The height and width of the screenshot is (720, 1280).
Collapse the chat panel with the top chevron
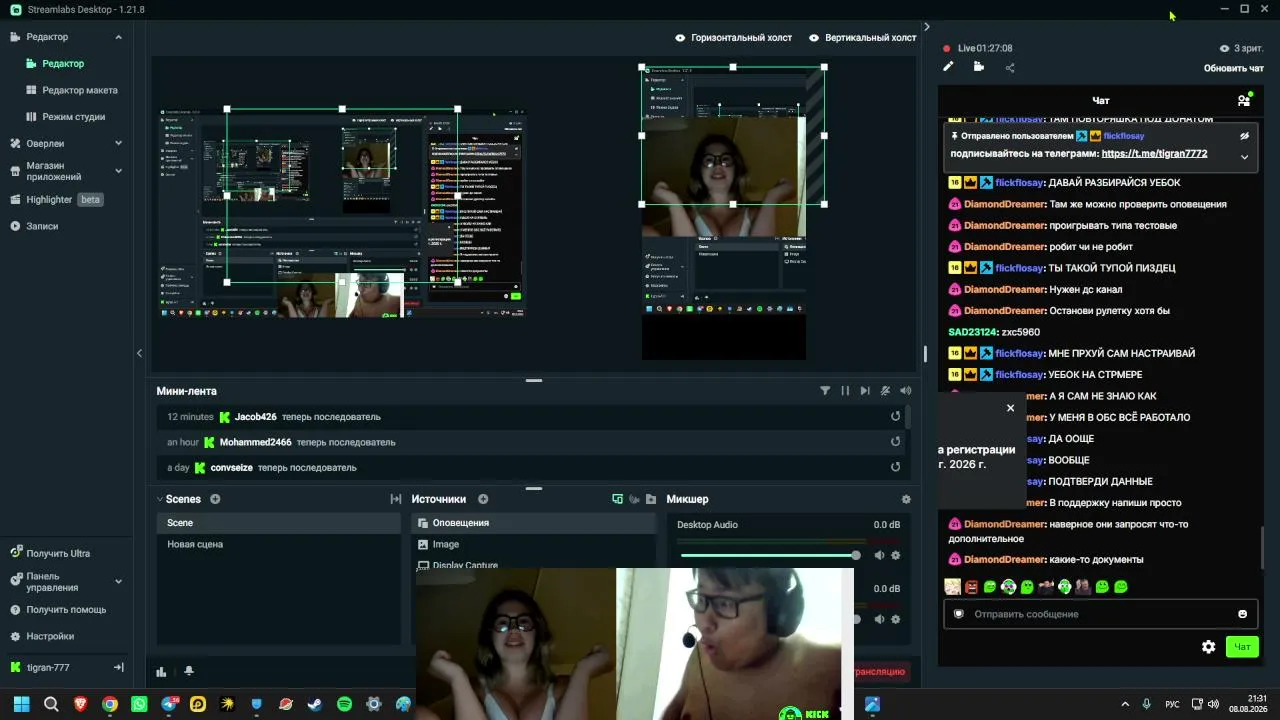pos(926,27)
